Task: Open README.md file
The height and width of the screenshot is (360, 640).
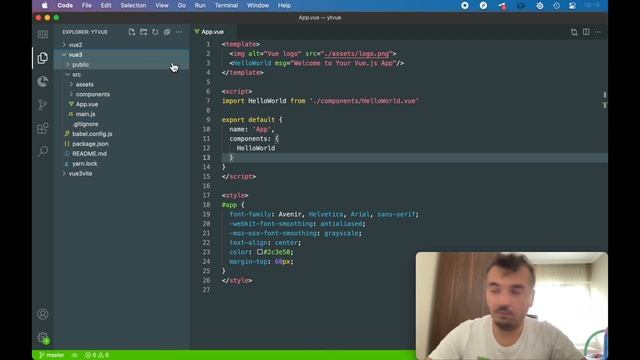Action: pyautogui.click(x=121, y=153)
